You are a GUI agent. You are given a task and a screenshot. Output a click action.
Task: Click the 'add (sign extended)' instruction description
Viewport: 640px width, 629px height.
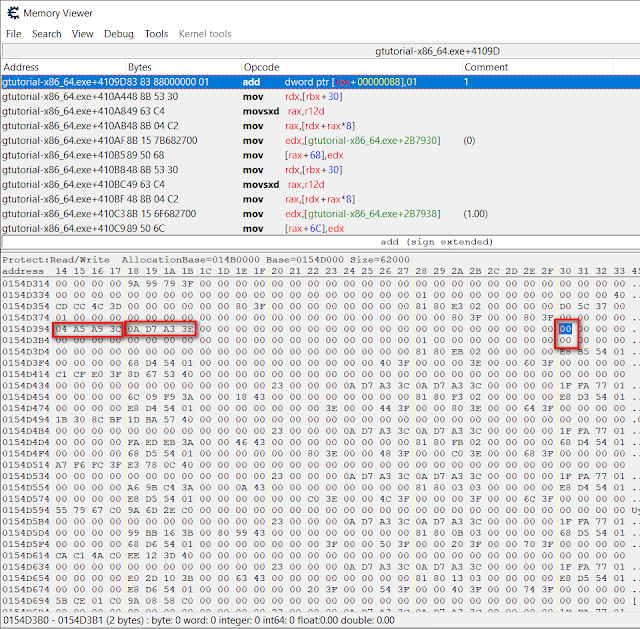(x=437, y=242)
